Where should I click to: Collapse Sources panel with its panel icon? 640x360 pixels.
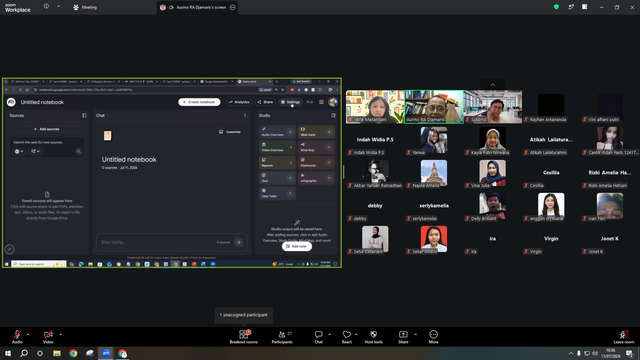point(84,116)
